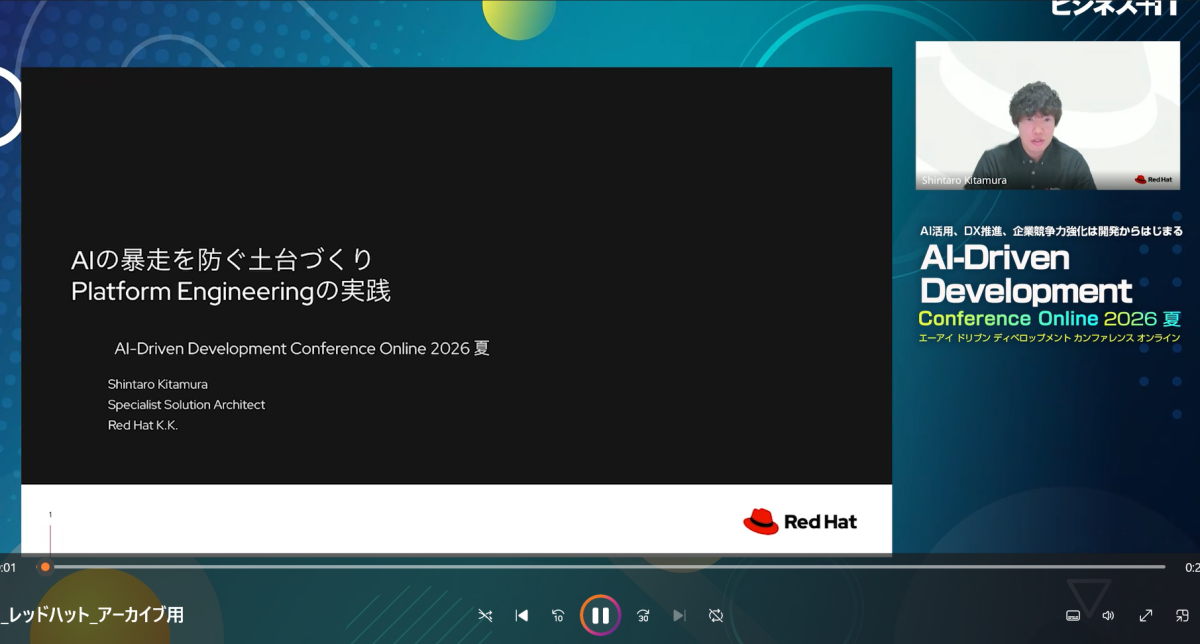Pause the video playback

pyautogui.click(x=600, y=615)
